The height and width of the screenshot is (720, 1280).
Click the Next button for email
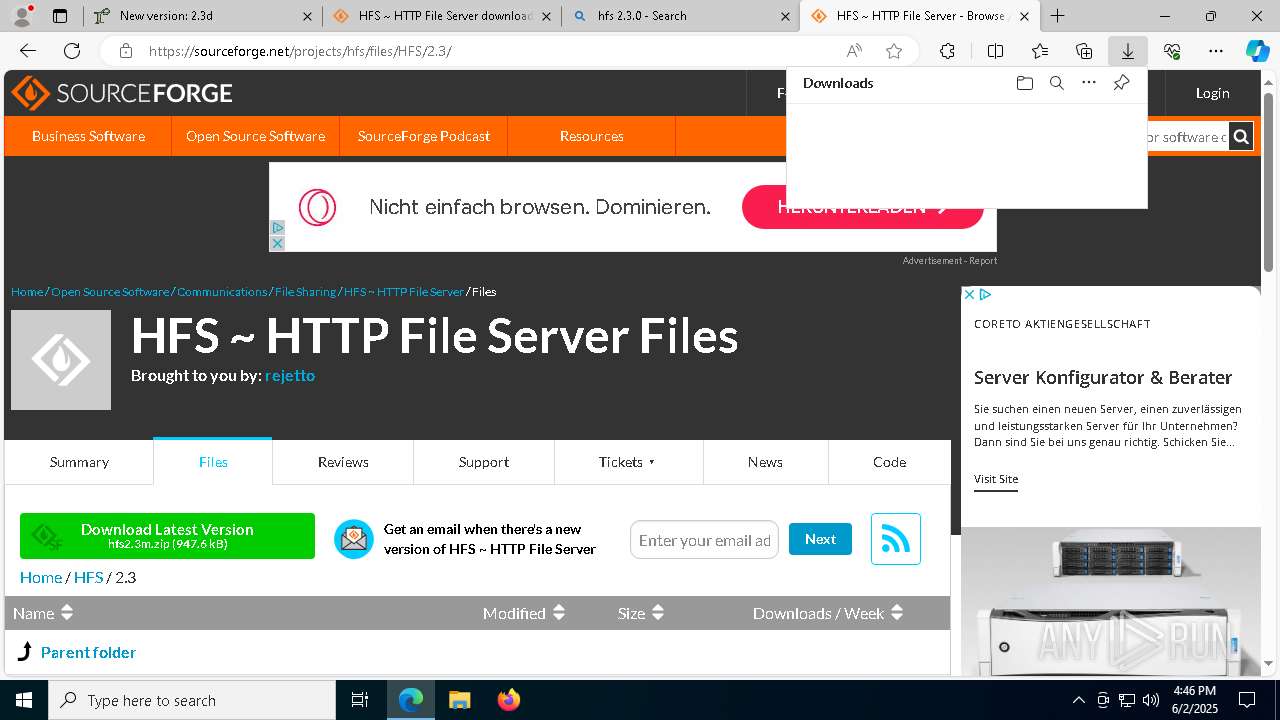click(x=820, y=539)
